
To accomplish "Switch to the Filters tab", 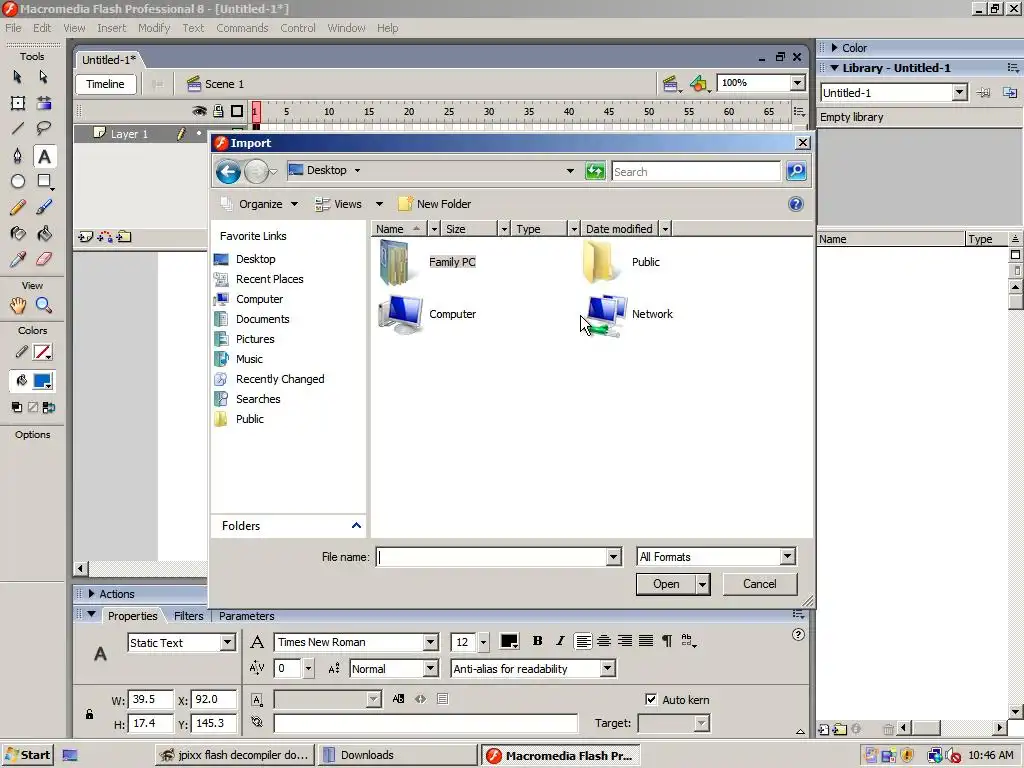I will click(x=189, y=616).
